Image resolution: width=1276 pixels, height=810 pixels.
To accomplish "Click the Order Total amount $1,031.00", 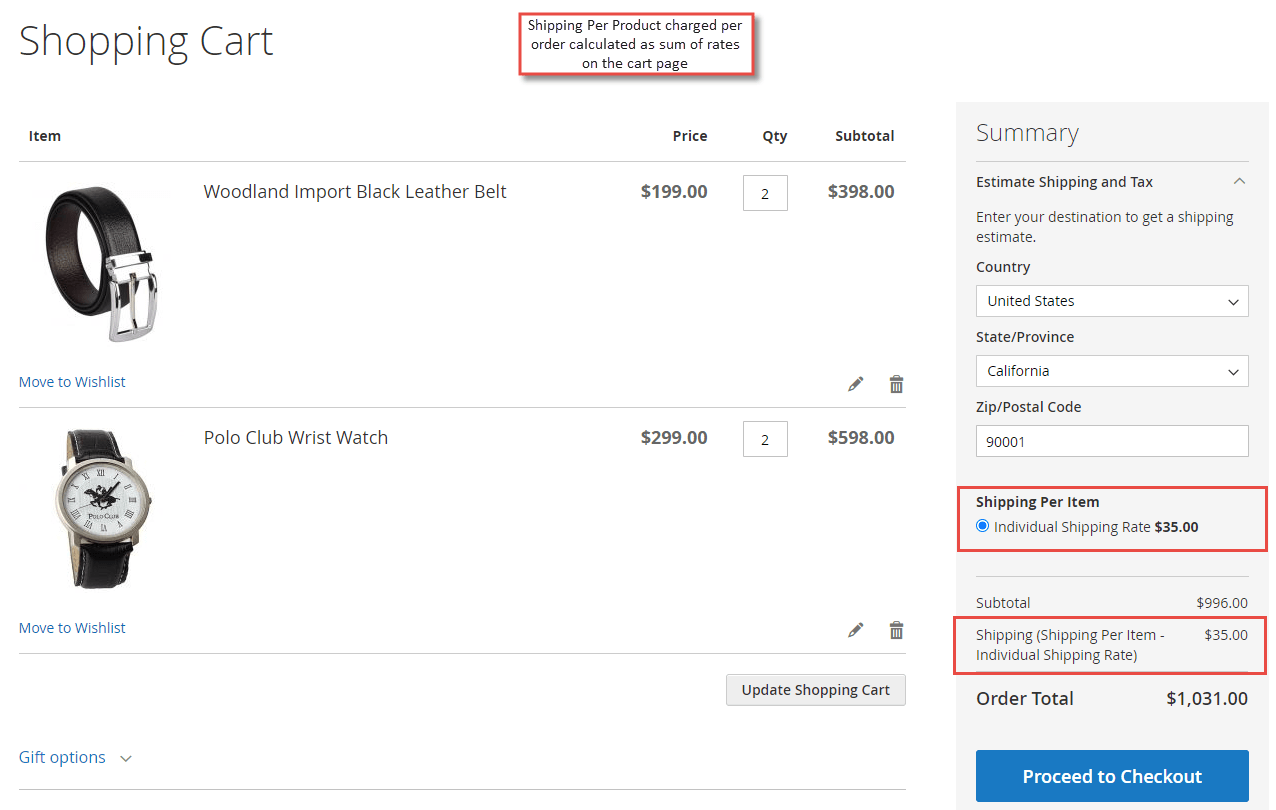I will 1207,699.
